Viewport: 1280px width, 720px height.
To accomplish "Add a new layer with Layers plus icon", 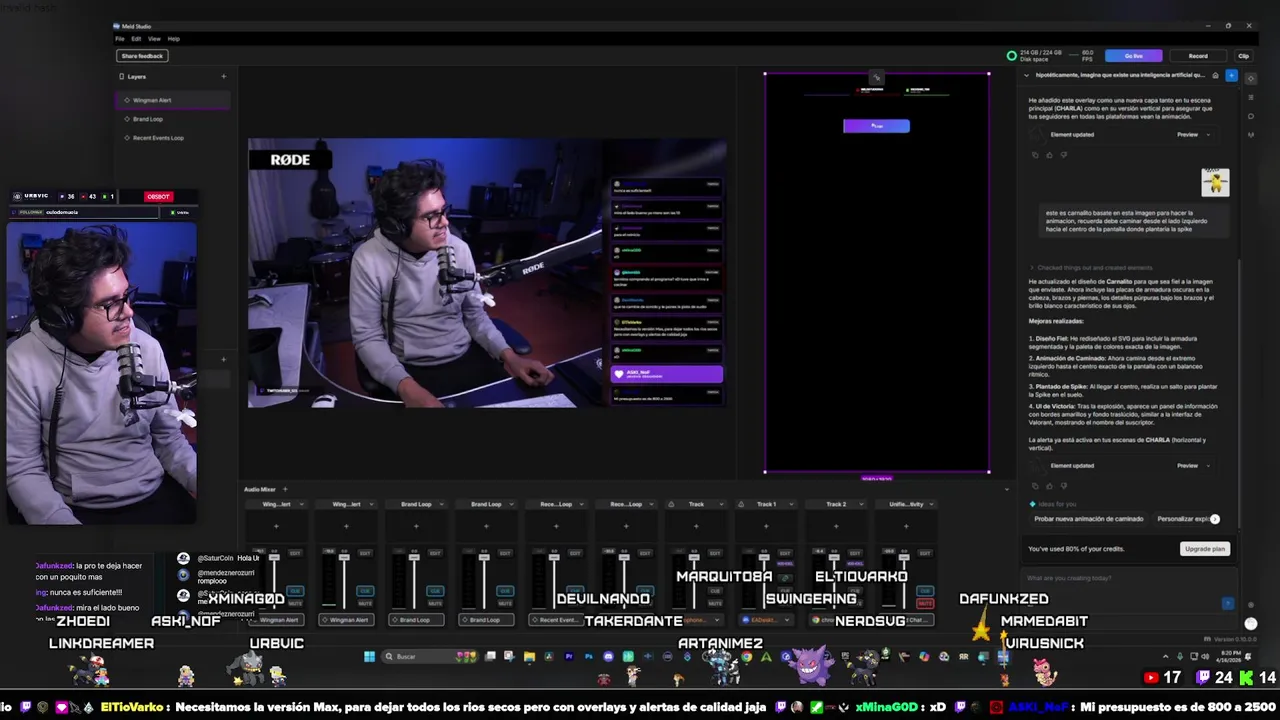I will point(223,76).
